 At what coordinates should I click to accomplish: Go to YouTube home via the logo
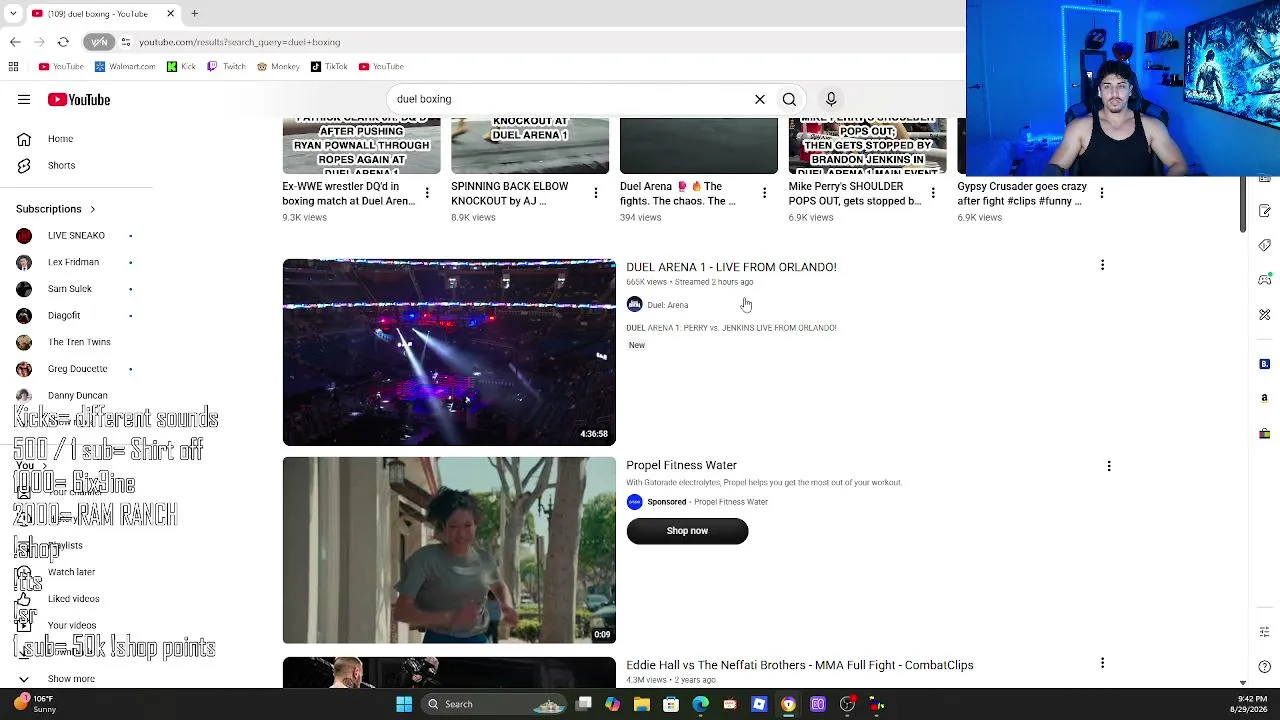(x=79, y=99)
